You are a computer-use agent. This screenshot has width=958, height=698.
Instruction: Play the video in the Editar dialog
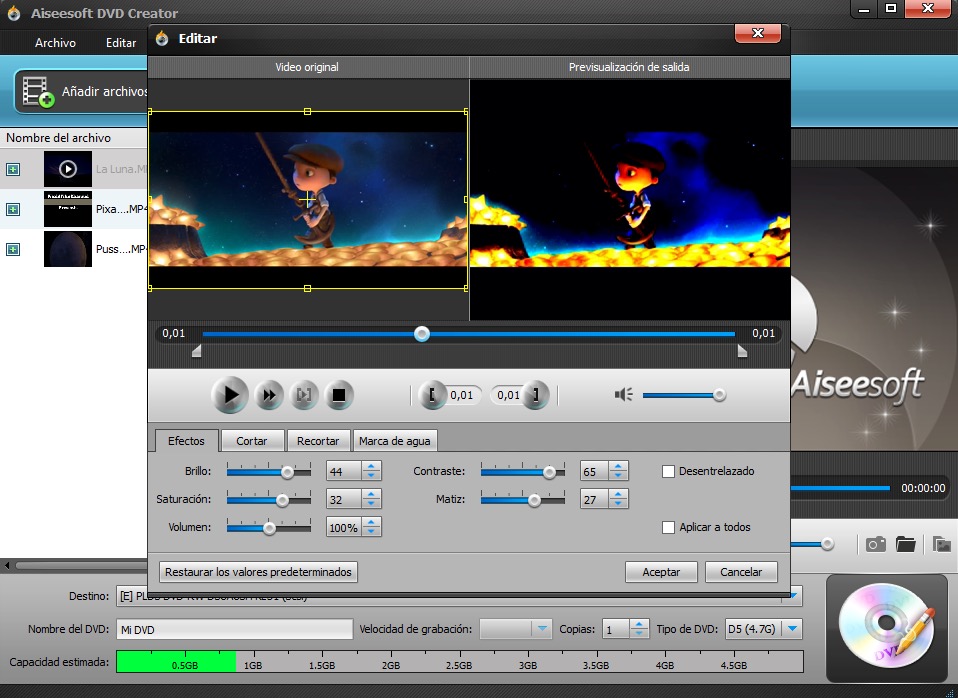tap(230, 395)
